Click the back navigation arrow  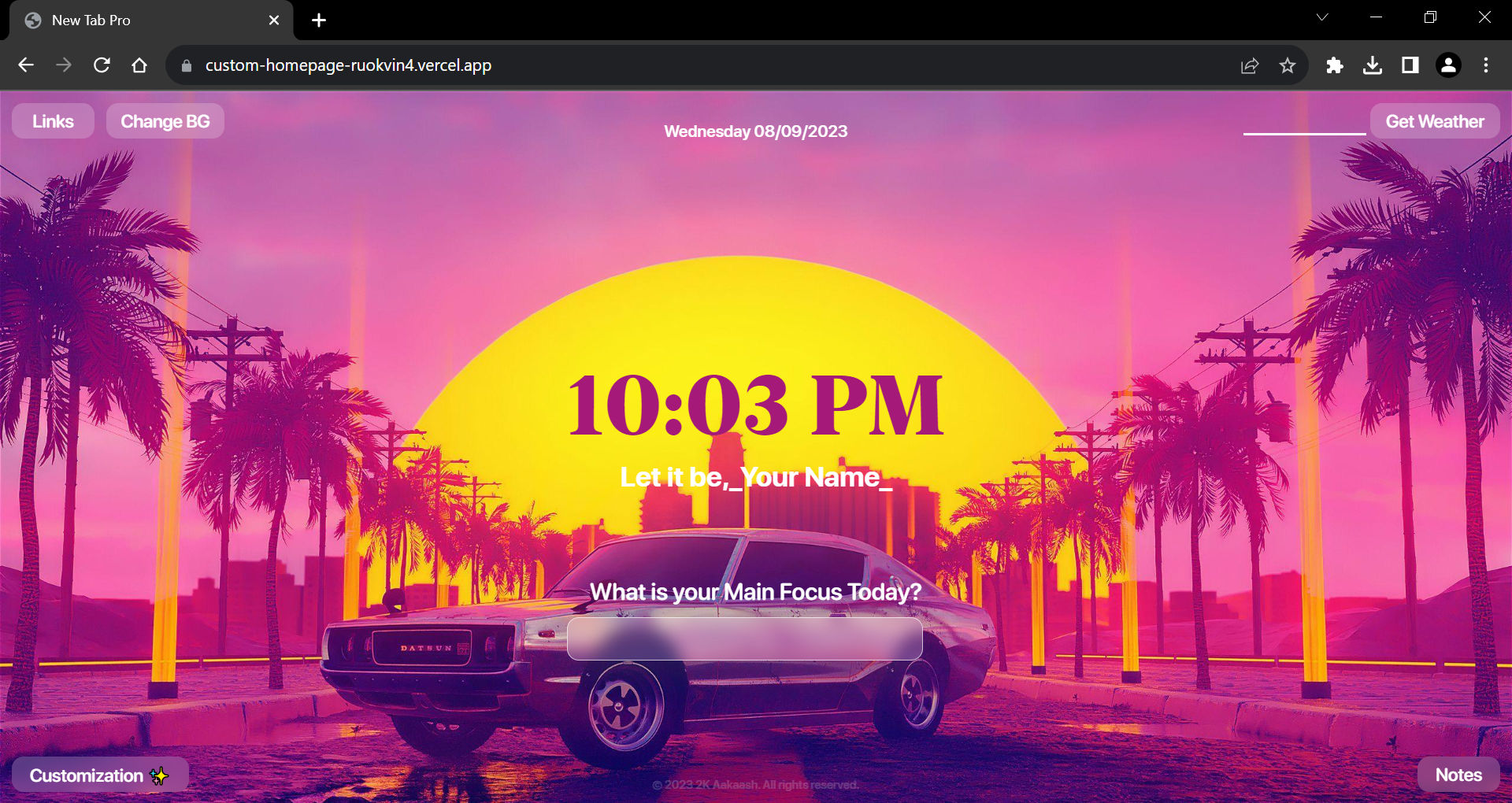26,65
